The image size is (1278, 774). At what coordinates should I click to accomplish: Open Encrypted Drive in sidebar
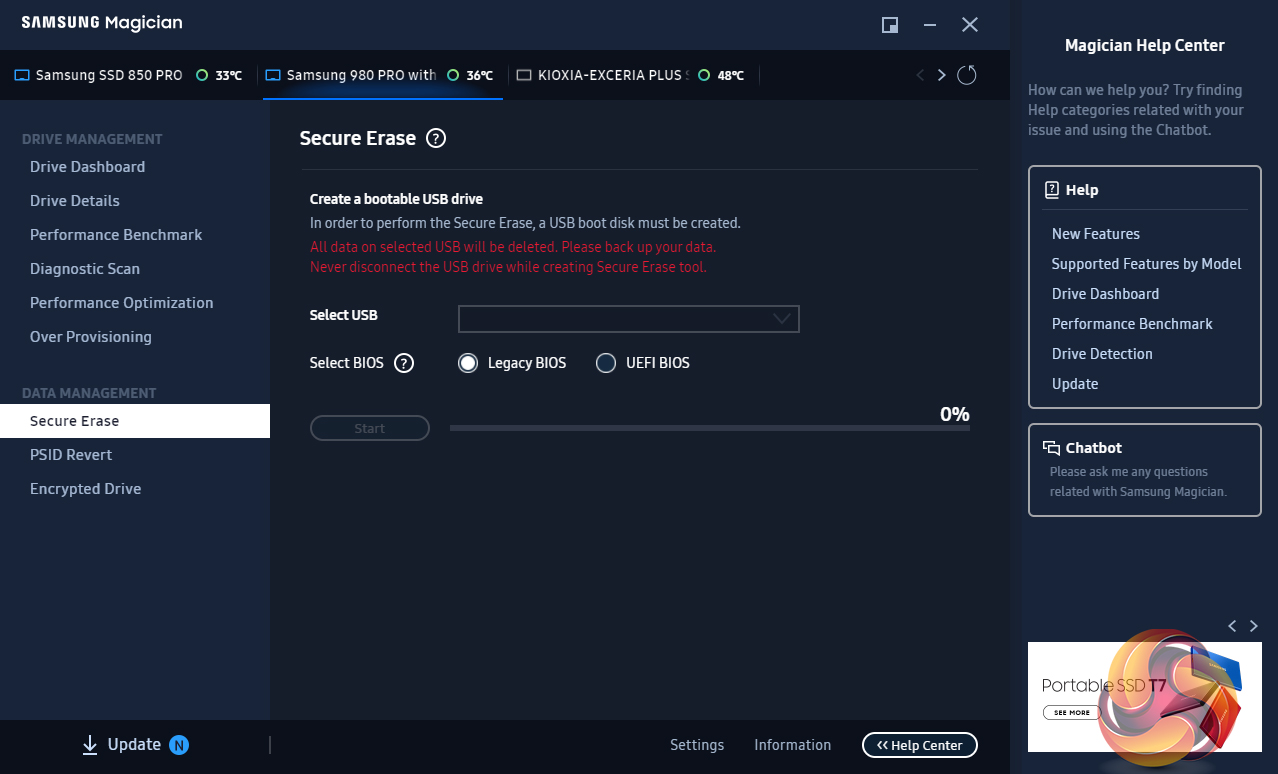[85, 489]
